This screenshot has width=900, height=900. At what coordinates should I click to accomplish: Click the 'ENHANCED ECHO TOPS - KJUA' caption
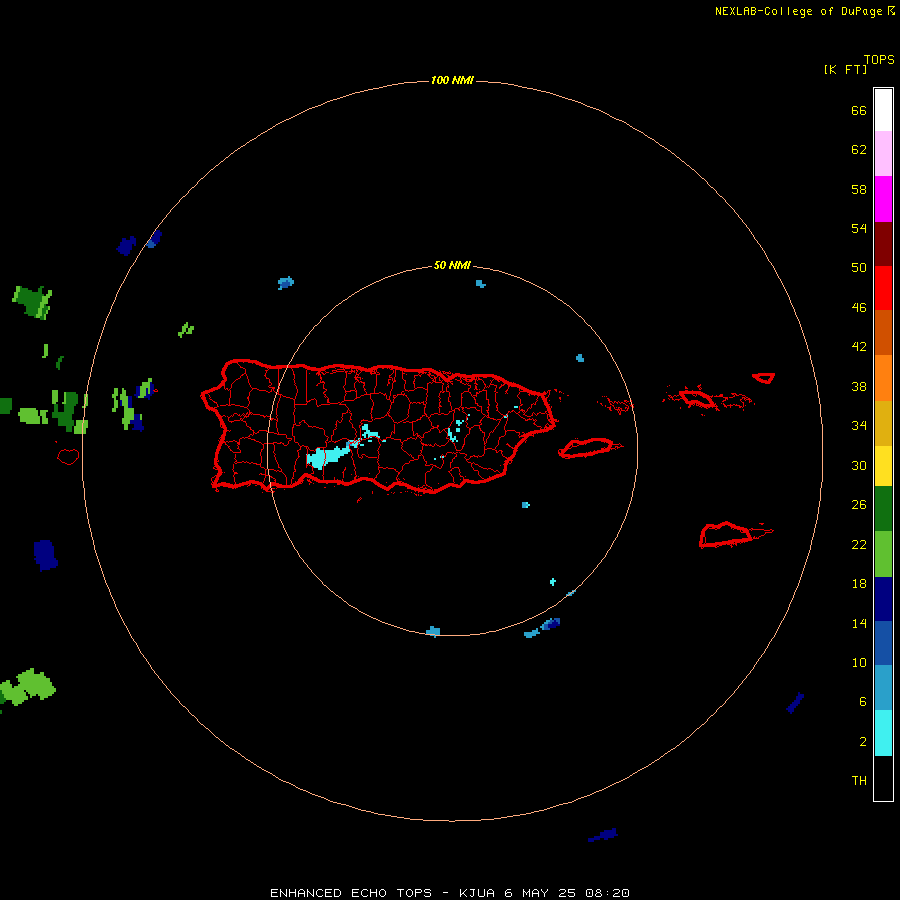[x=385, y=893]
